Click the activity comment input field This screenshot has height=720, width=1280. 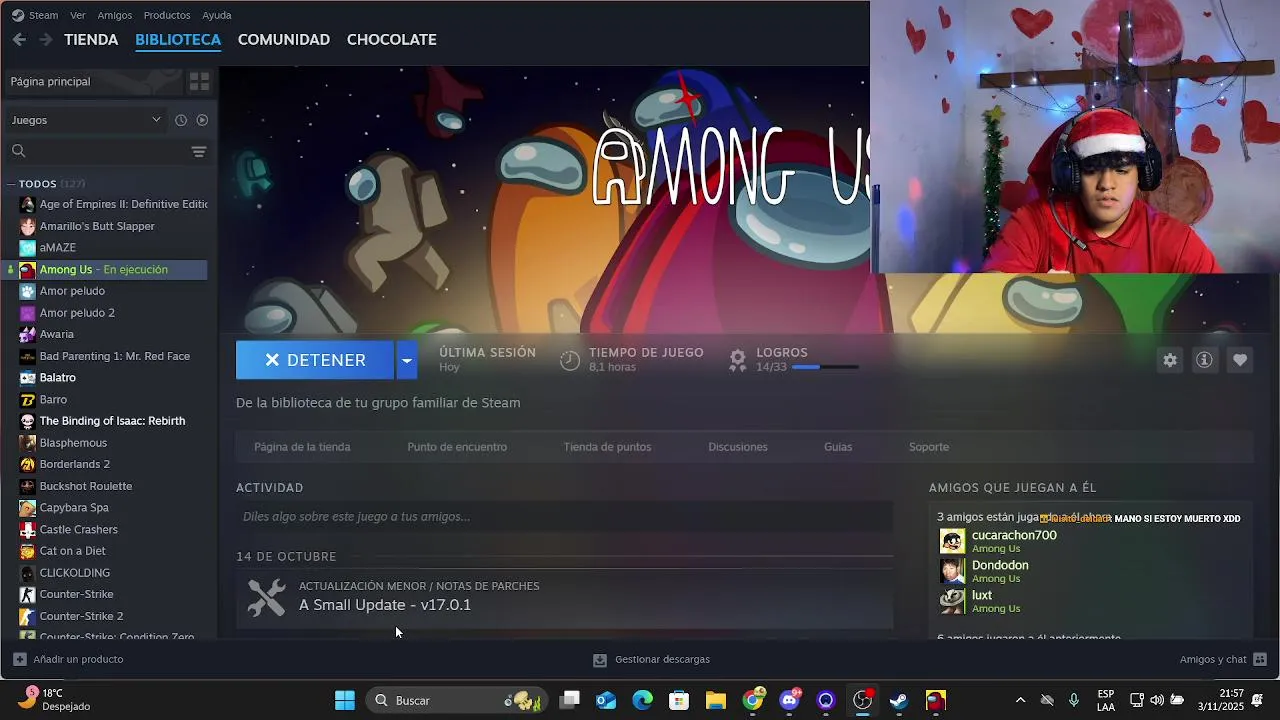pos(565,517)
